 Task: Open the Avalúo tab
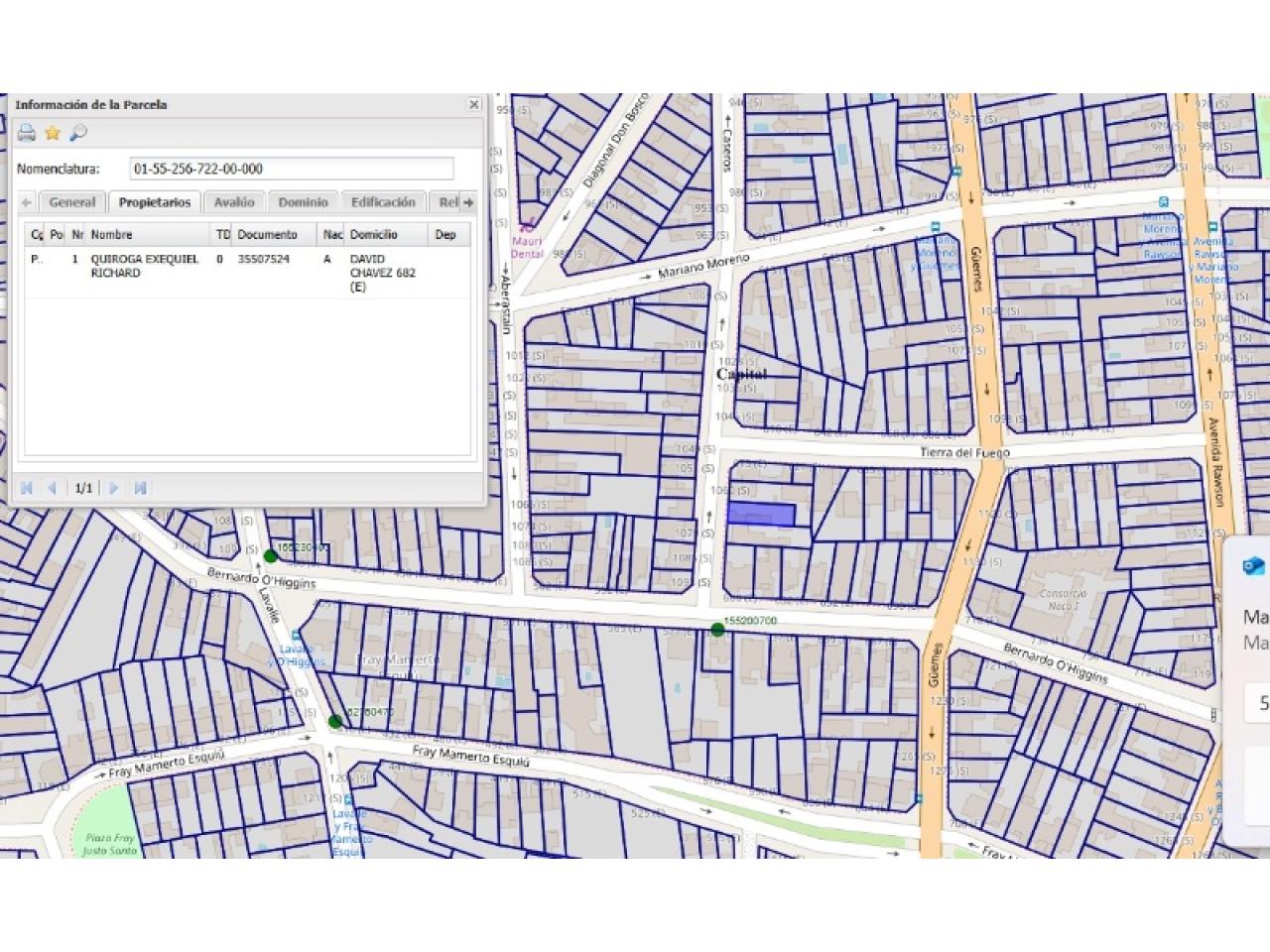coord(234,202)
